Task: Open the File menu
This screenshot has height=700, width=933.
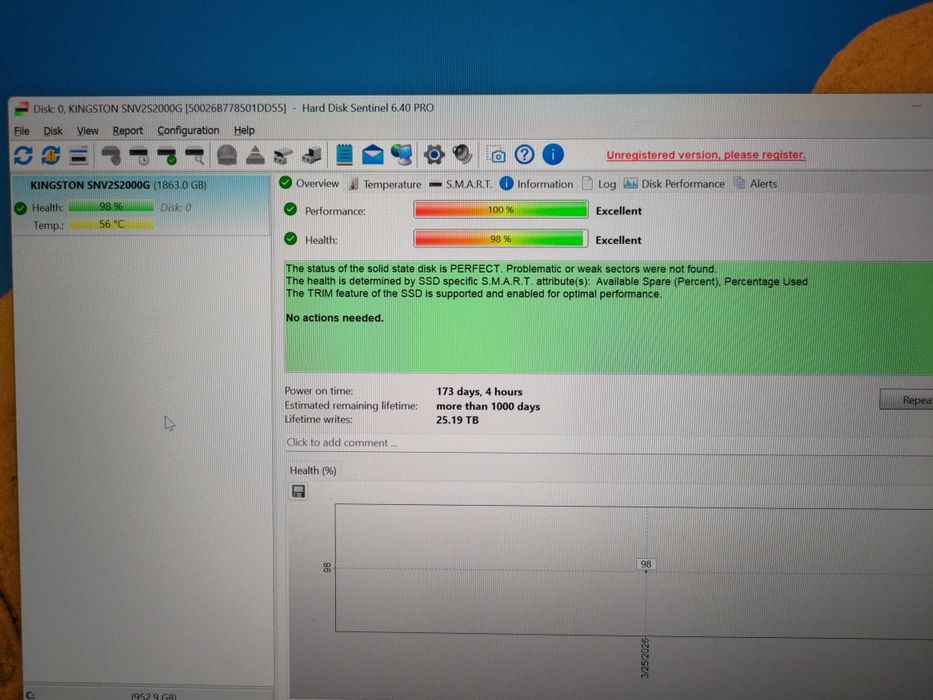Action: click(21, 131)
